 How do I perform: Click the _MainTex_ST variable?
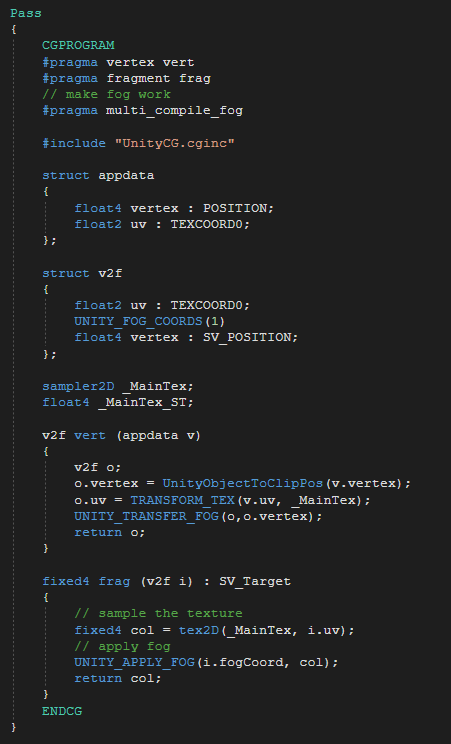click(x=142, y=402)
